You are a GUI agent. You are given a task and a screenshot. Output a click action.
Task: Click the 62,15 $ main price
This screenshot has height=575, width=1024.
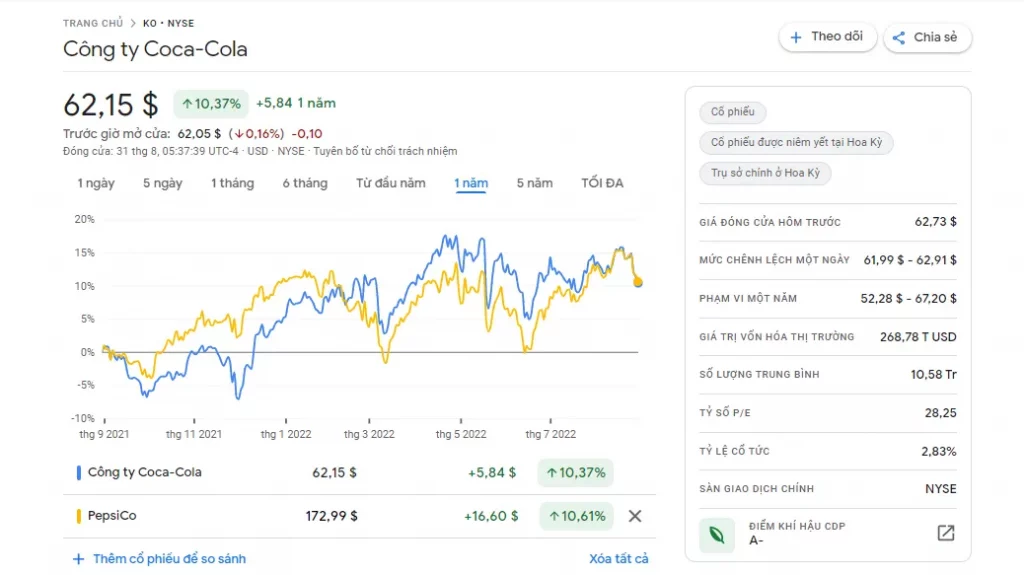[x=110, y=105]
